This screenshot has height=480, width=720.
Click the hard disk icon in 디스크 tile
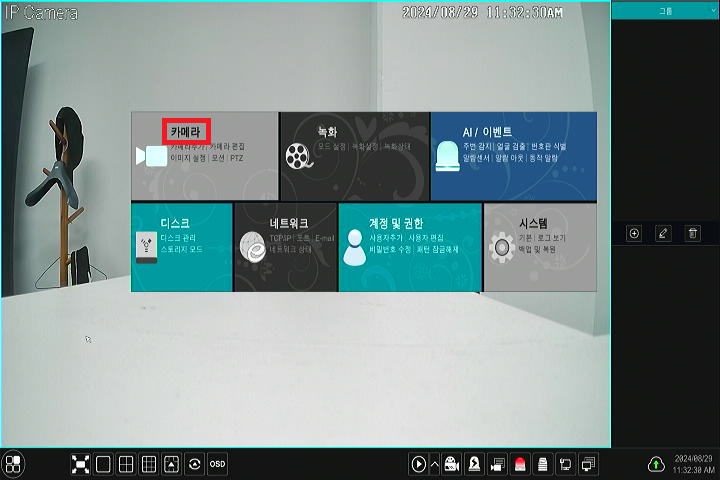[x=146, y=247]
